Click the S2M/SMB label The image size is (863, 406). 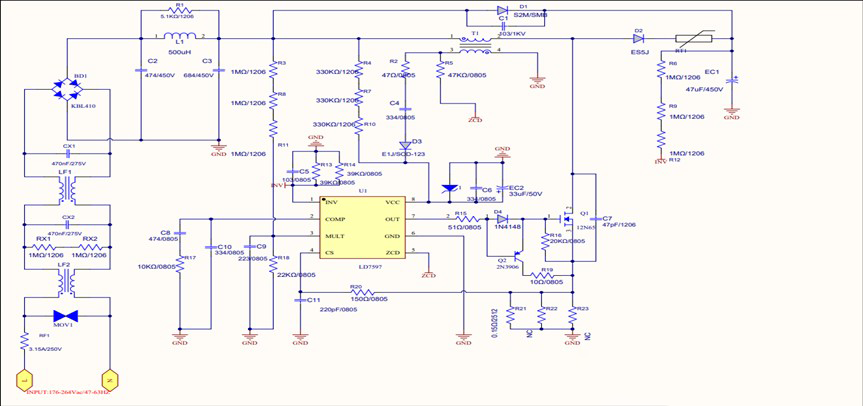coord(530,16)
